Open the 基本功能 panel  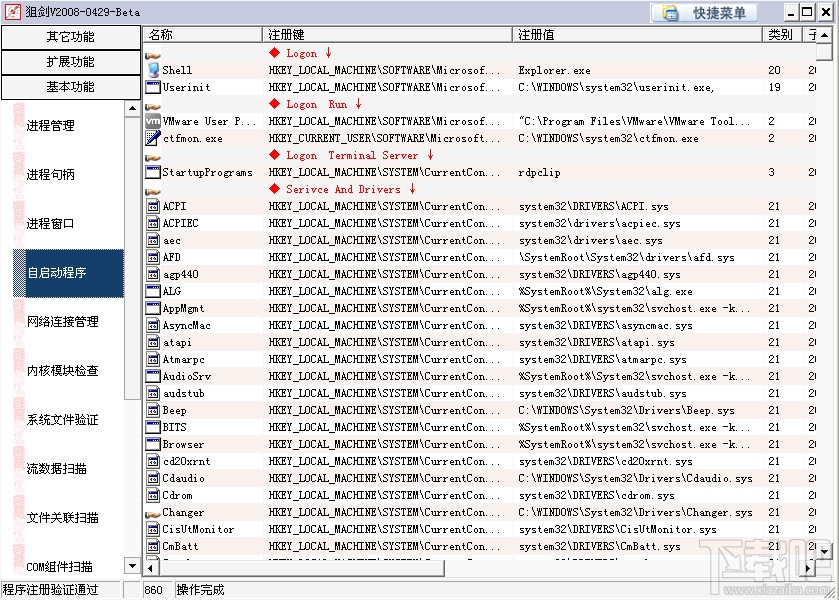(x=71, y=87)
